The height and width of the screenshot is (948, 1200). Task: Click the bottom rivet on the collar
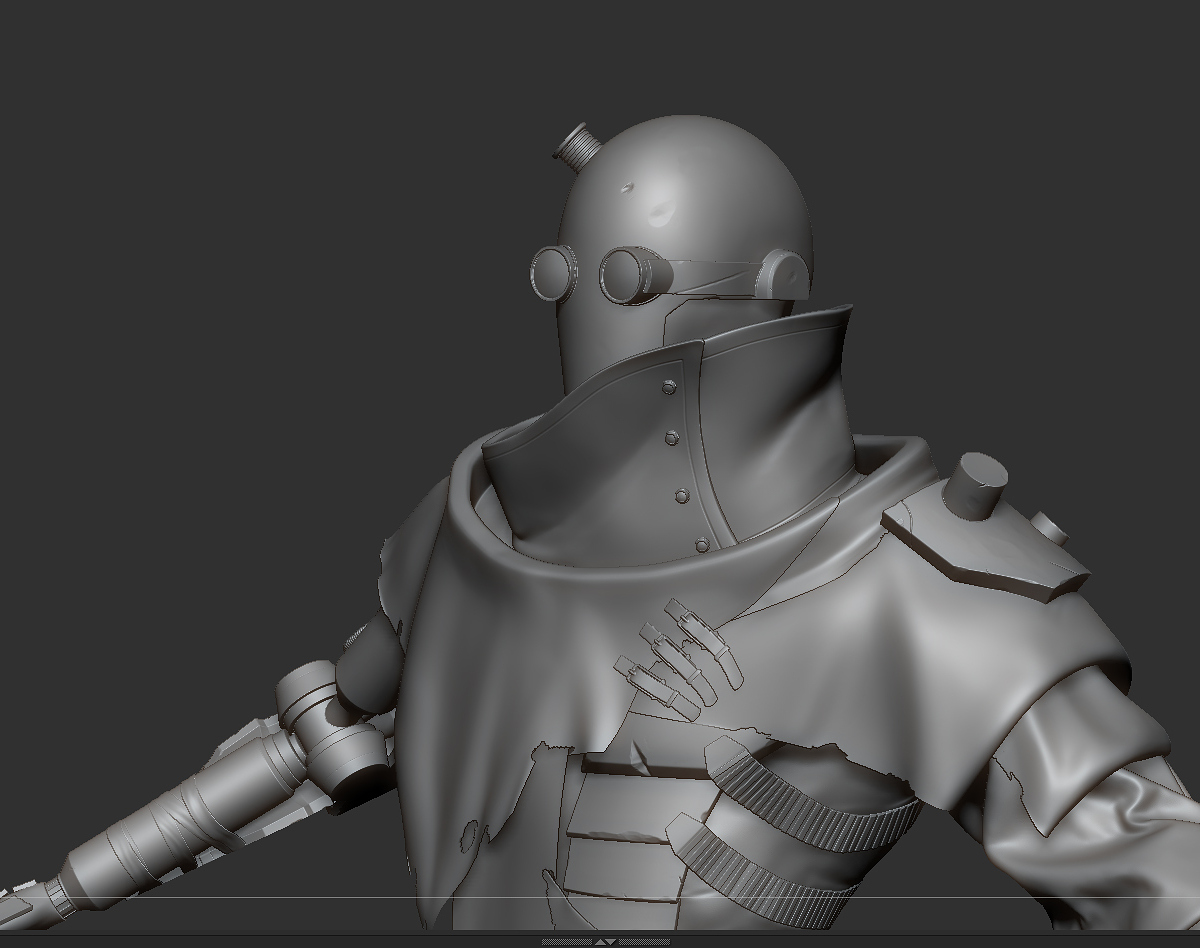[702, 545]
